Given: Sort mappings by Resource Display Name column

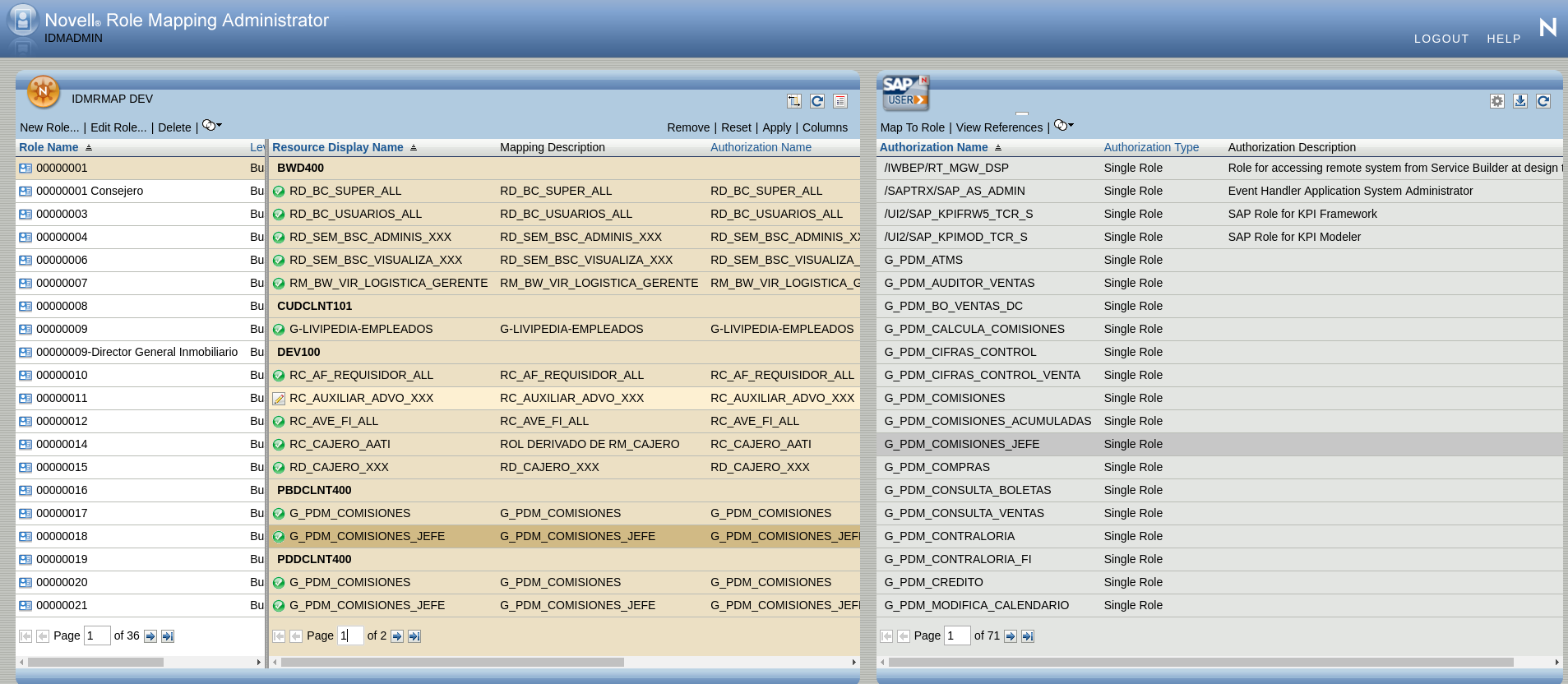Looking at the screenshot, I should (337, 147).
